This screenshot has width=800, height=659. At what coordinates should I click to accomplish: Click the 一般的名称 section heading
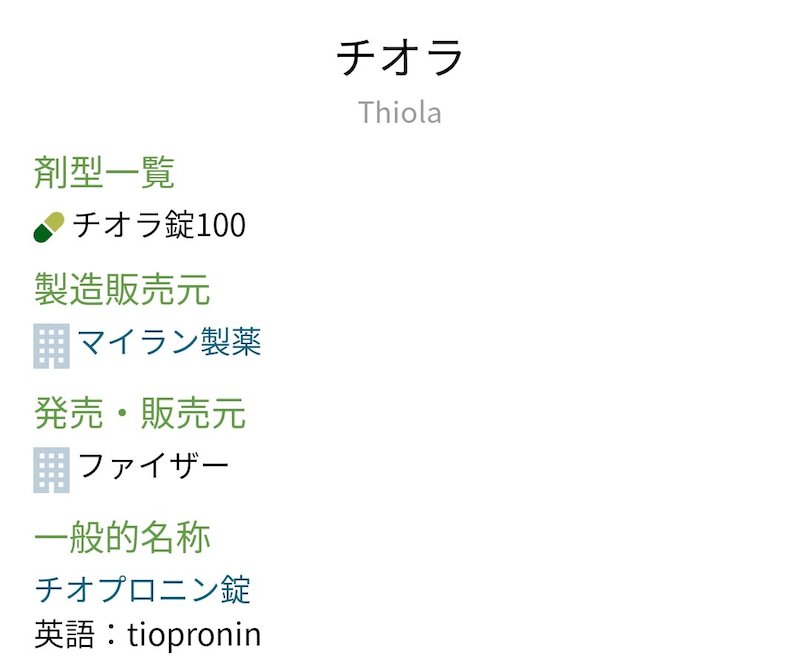[x=122, y=537]
